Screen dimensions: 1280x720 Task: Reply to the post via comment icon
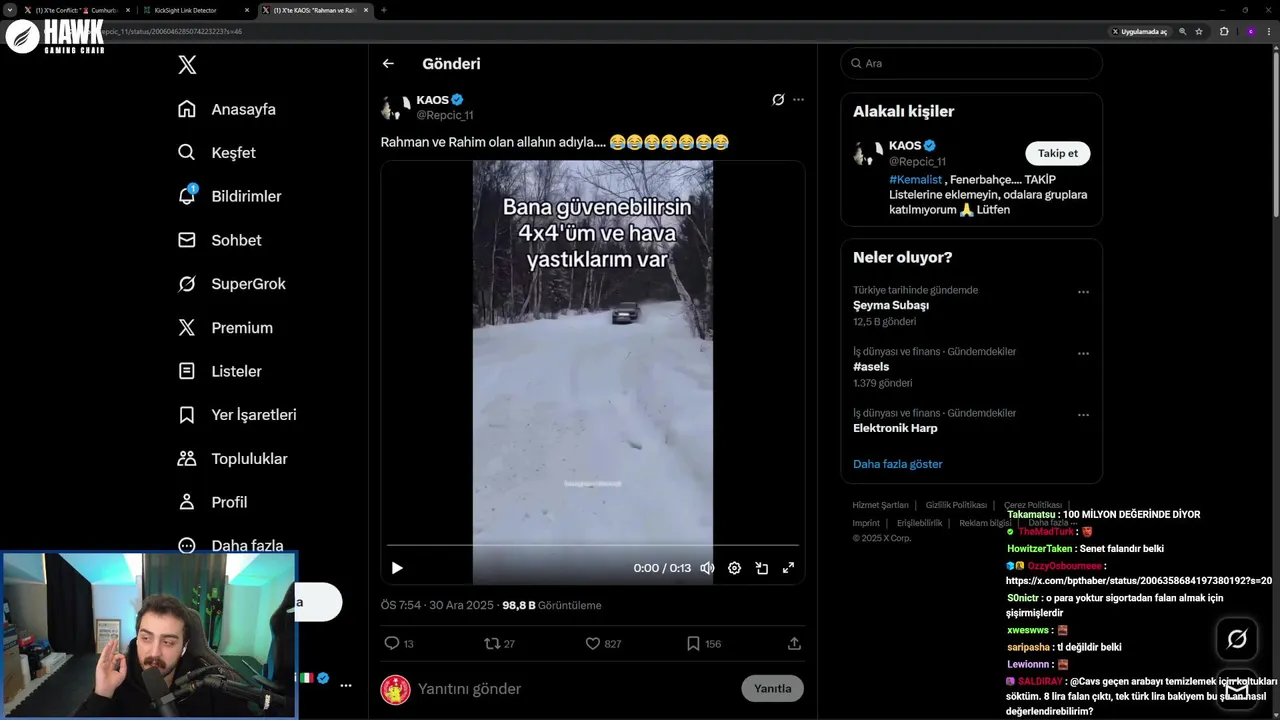pos(399,644)
